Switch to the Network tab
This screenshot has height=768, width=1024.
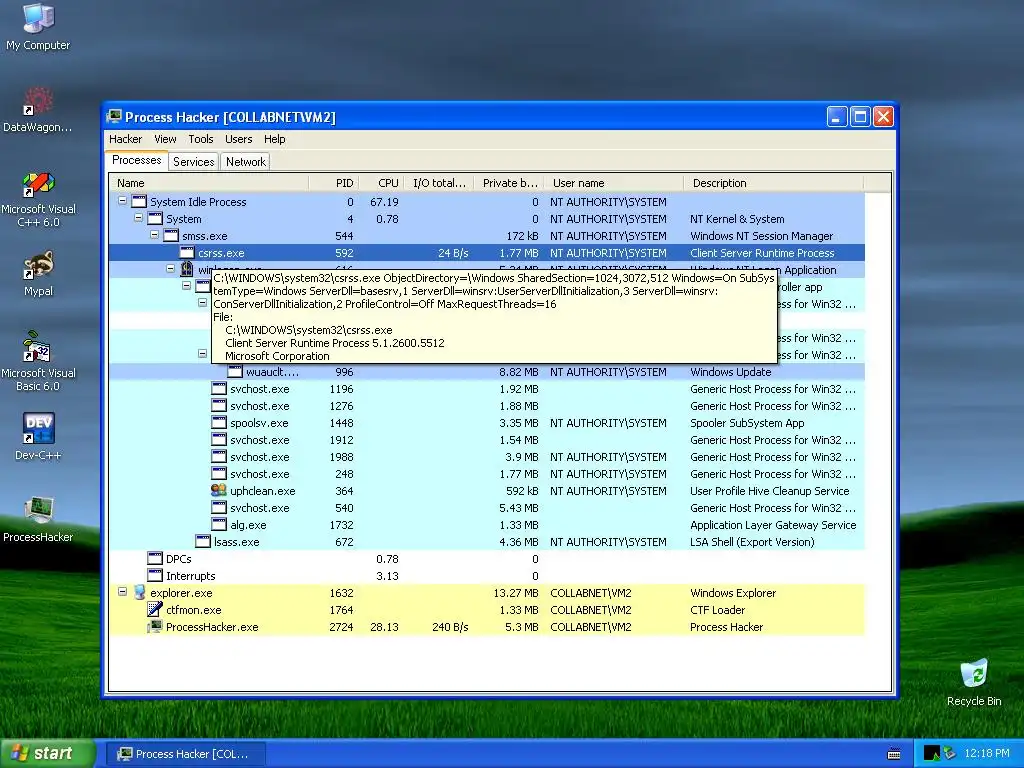coord(246,162)
